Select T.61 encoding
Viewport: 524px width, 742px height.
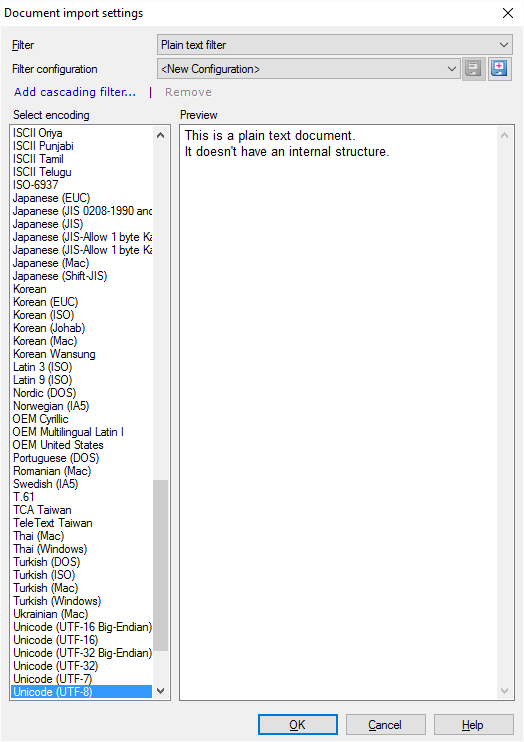[81, 497]
